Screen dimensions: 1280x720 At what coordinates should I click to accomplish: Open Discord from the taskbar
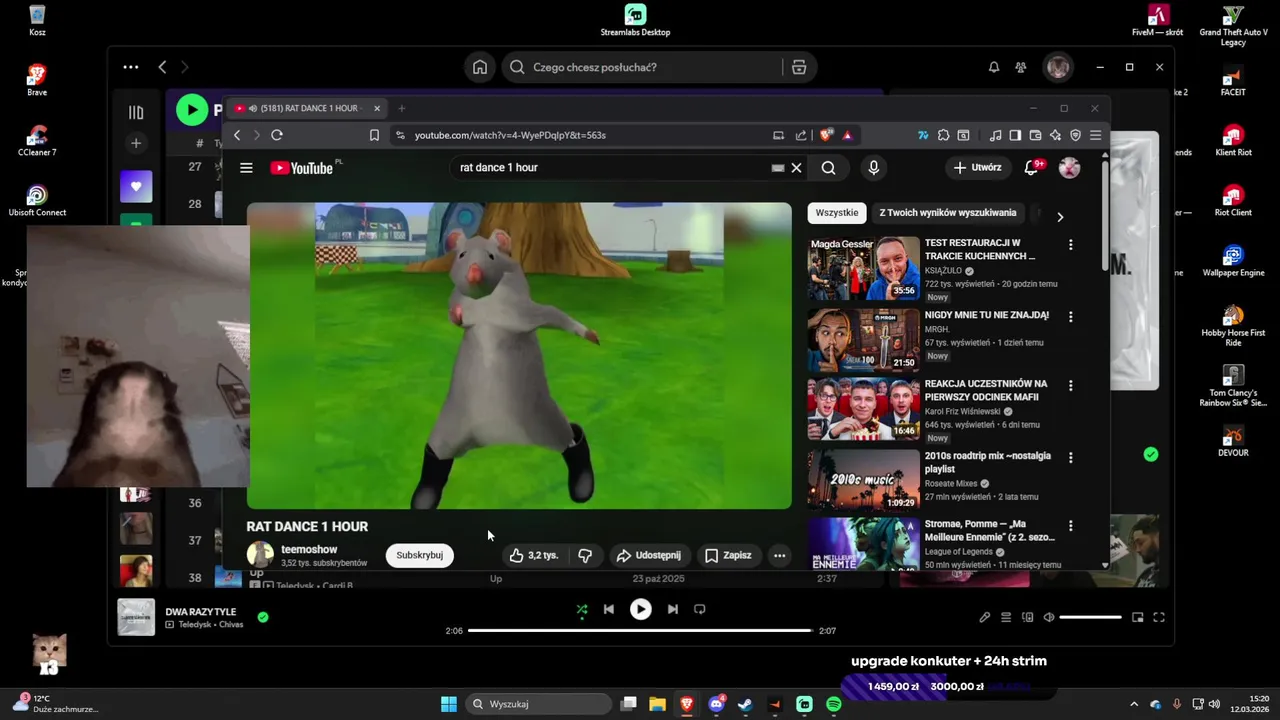coord(716,704)
